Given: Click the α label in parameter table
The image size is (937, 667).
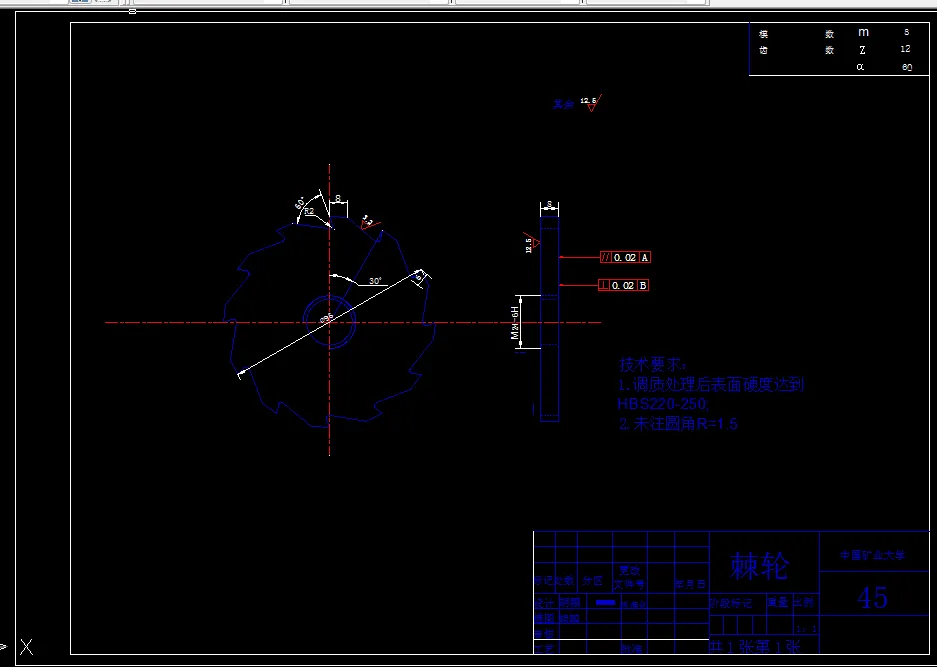Looking at the screenshot, I should point(860,67).
